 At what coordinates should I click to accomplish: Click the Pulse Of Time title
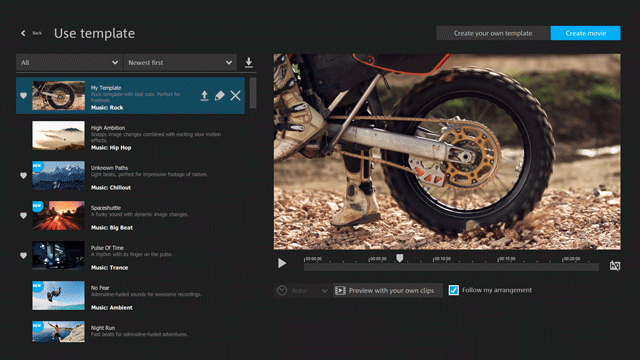pos(107,248)
